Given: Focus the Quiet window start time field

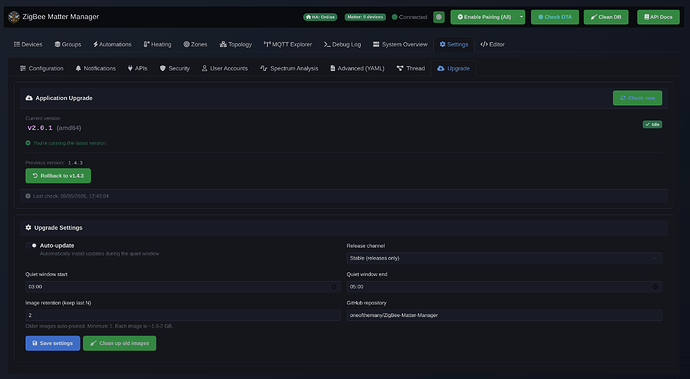Looking at the screenshot, I should pos(183,287).
